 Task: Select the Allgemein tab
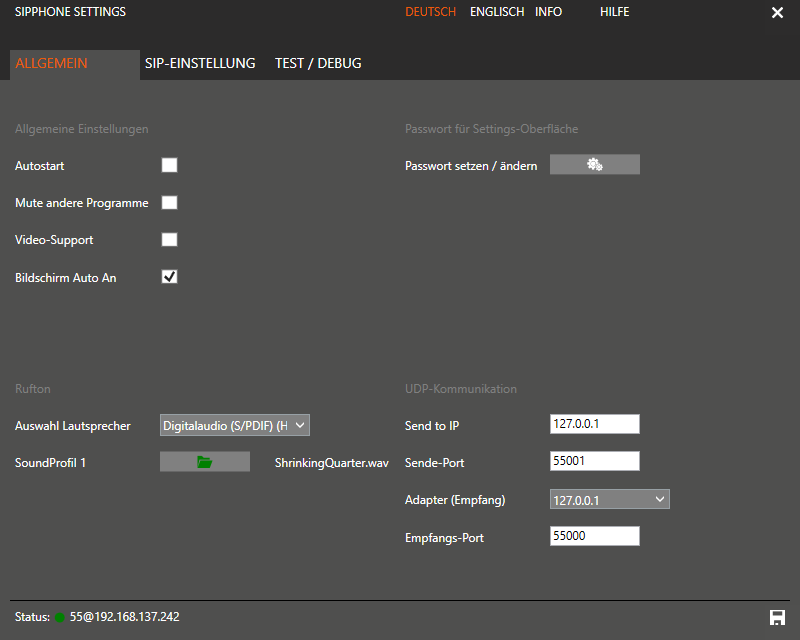point(52,63)
